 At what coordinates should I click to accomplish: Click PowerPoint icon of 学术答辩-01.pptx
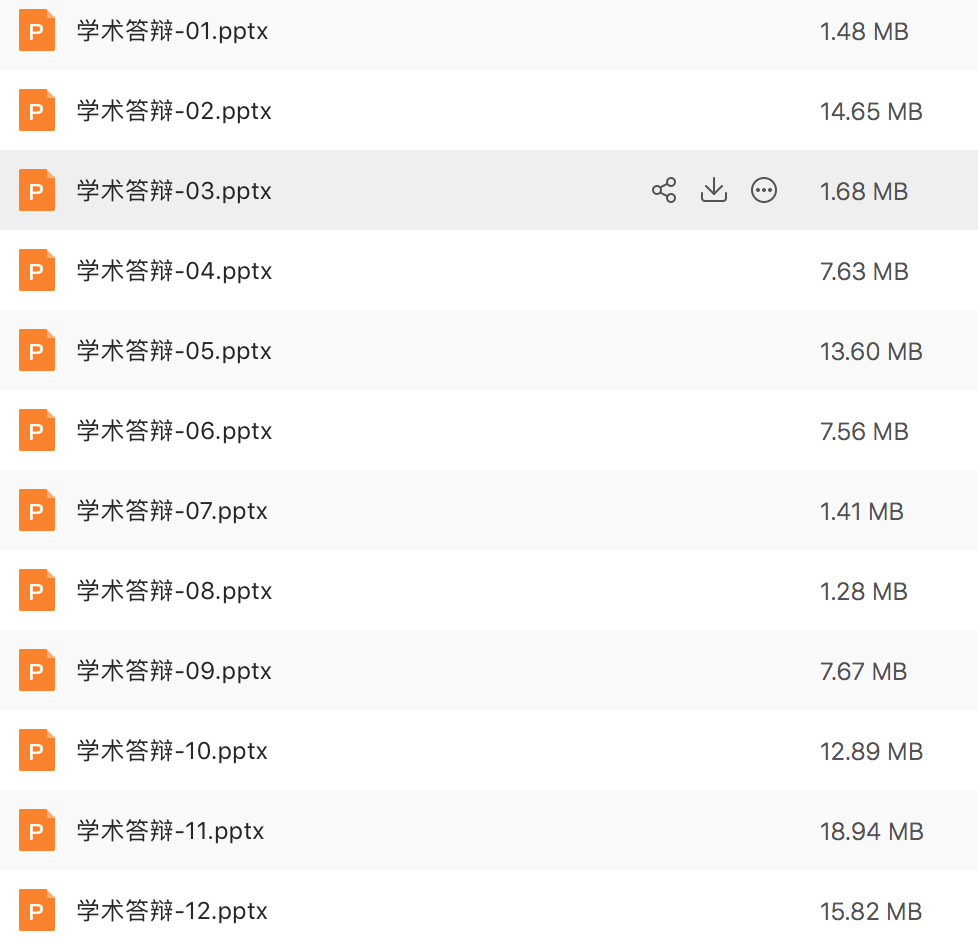coord(37,30)
